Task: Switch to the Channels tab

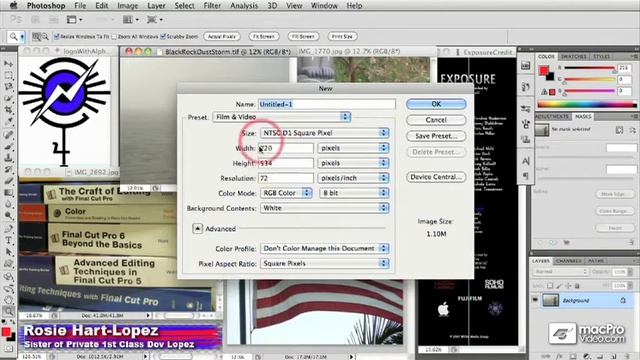Action: (x=569, y=260)
